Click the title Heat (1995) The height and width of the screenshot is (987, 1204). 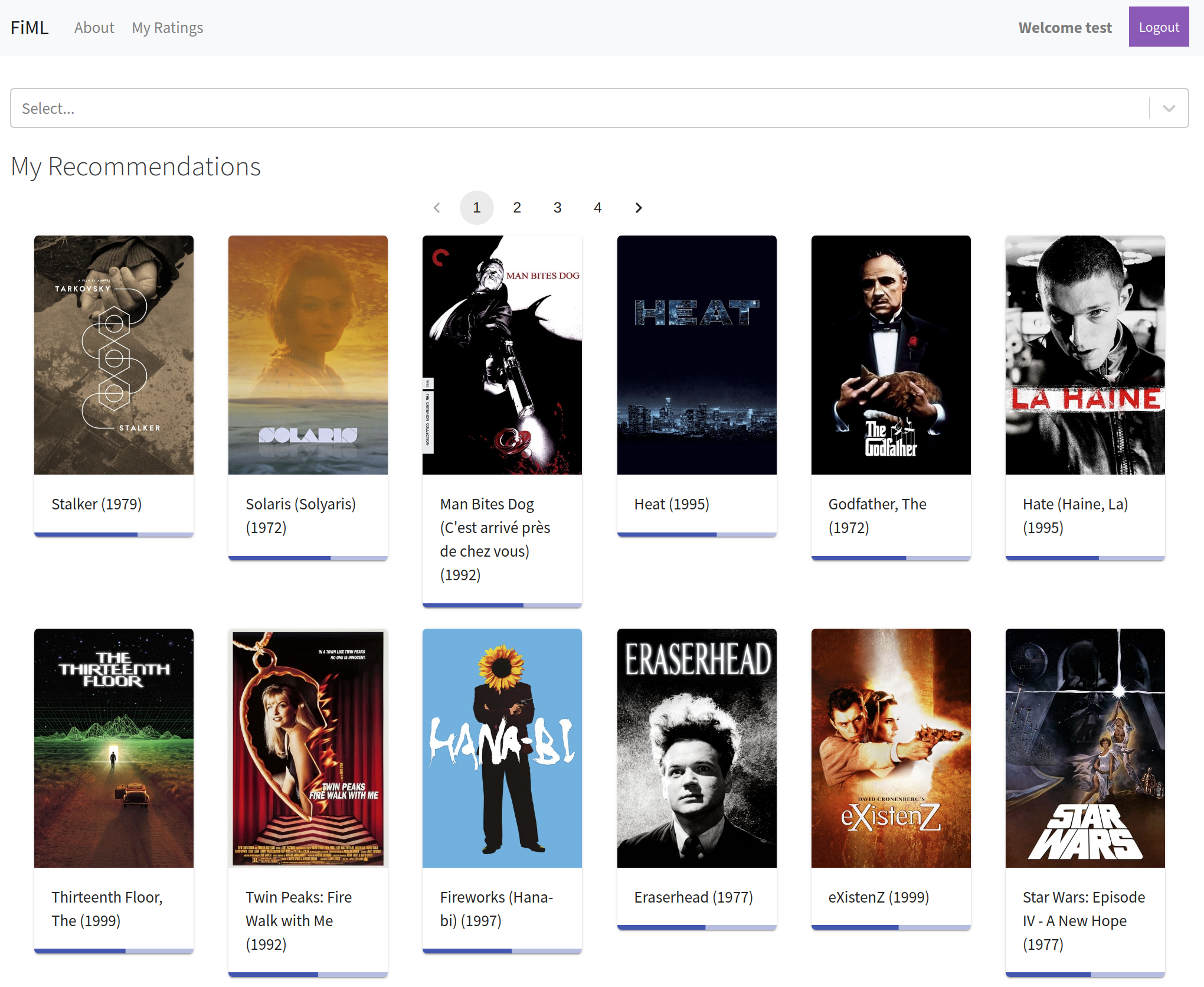click(672, 504)
